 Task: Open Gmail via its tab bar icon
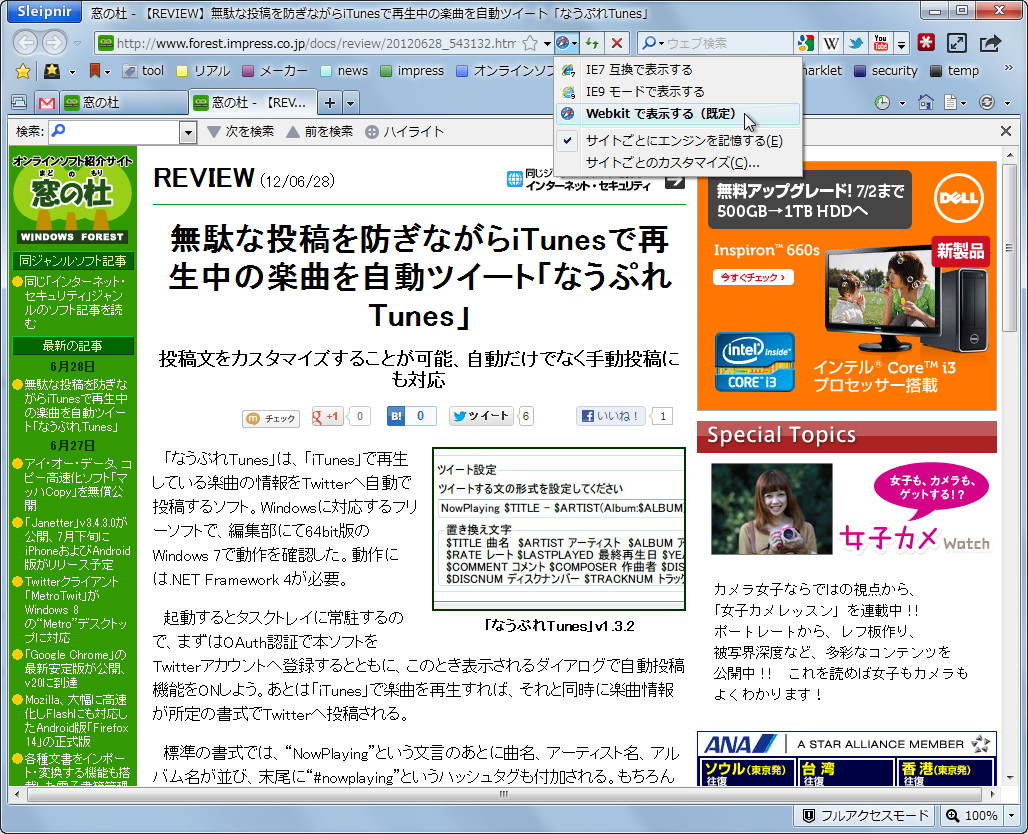point(46,102)
